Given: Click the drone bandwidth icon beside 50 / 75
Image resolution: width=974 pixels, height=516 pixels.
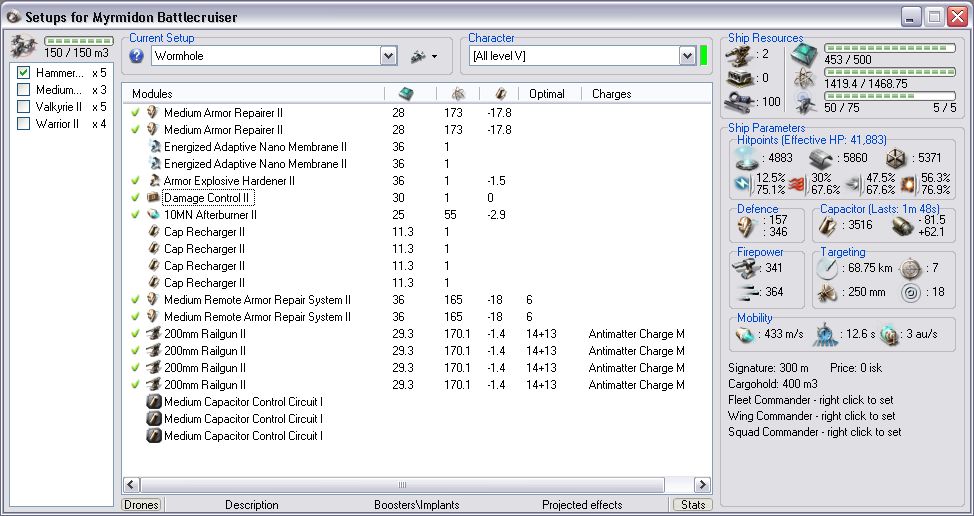Looking at the screenshot, I should click(x=805, y=103).
